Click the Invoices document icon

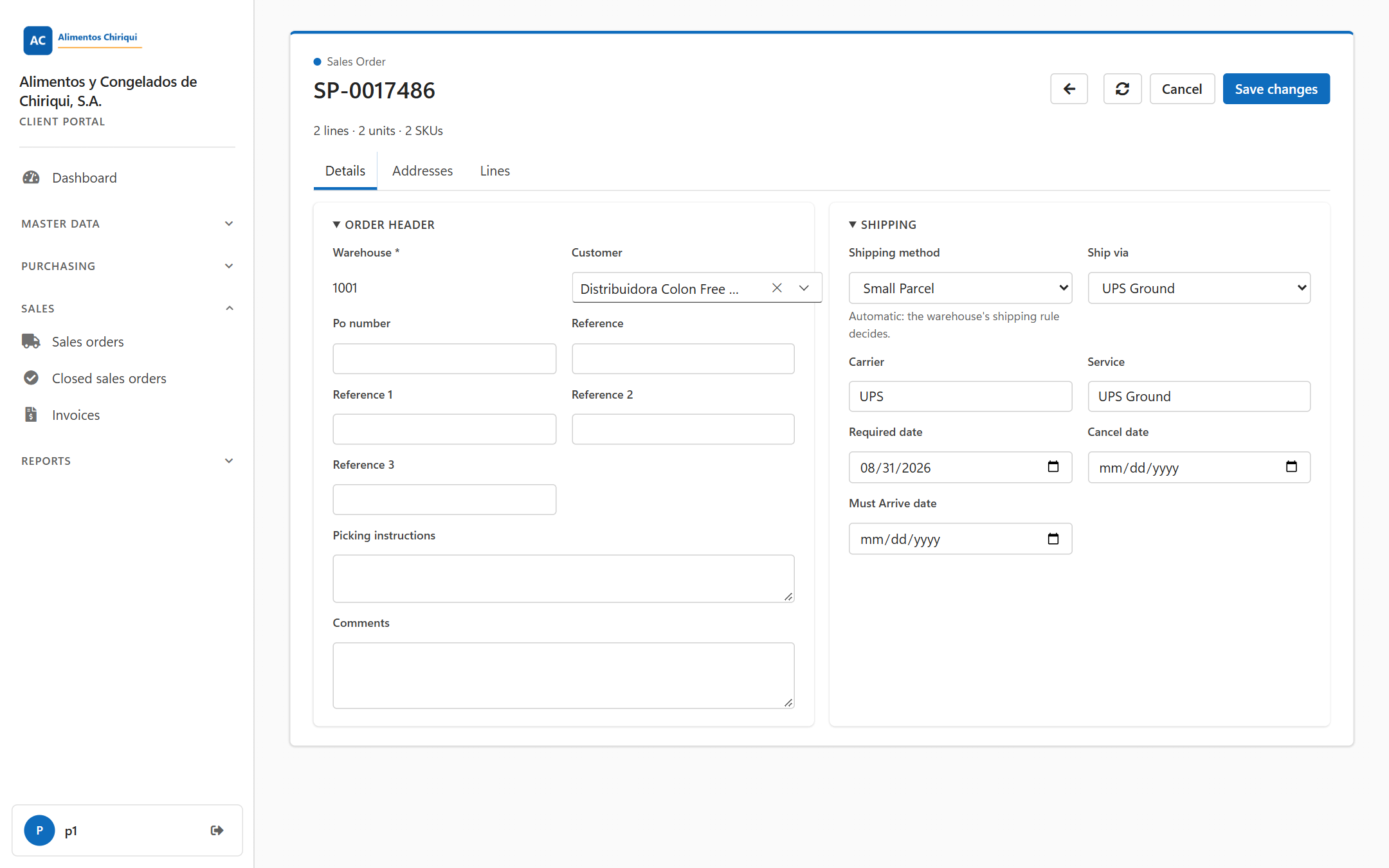point(31,415)
